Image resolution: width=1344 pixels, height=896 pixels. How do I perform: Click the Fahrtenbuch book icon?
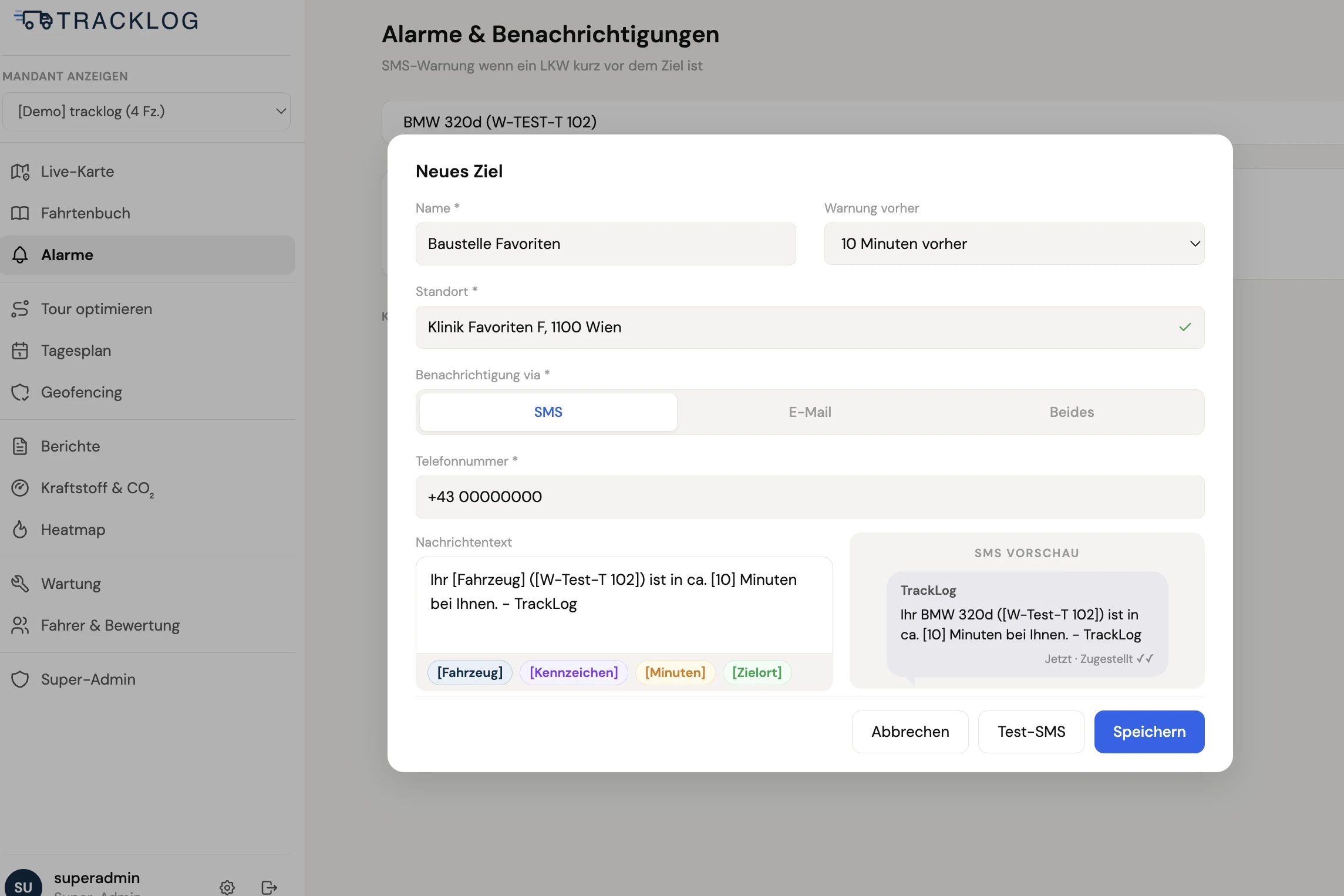click(20, 213)
